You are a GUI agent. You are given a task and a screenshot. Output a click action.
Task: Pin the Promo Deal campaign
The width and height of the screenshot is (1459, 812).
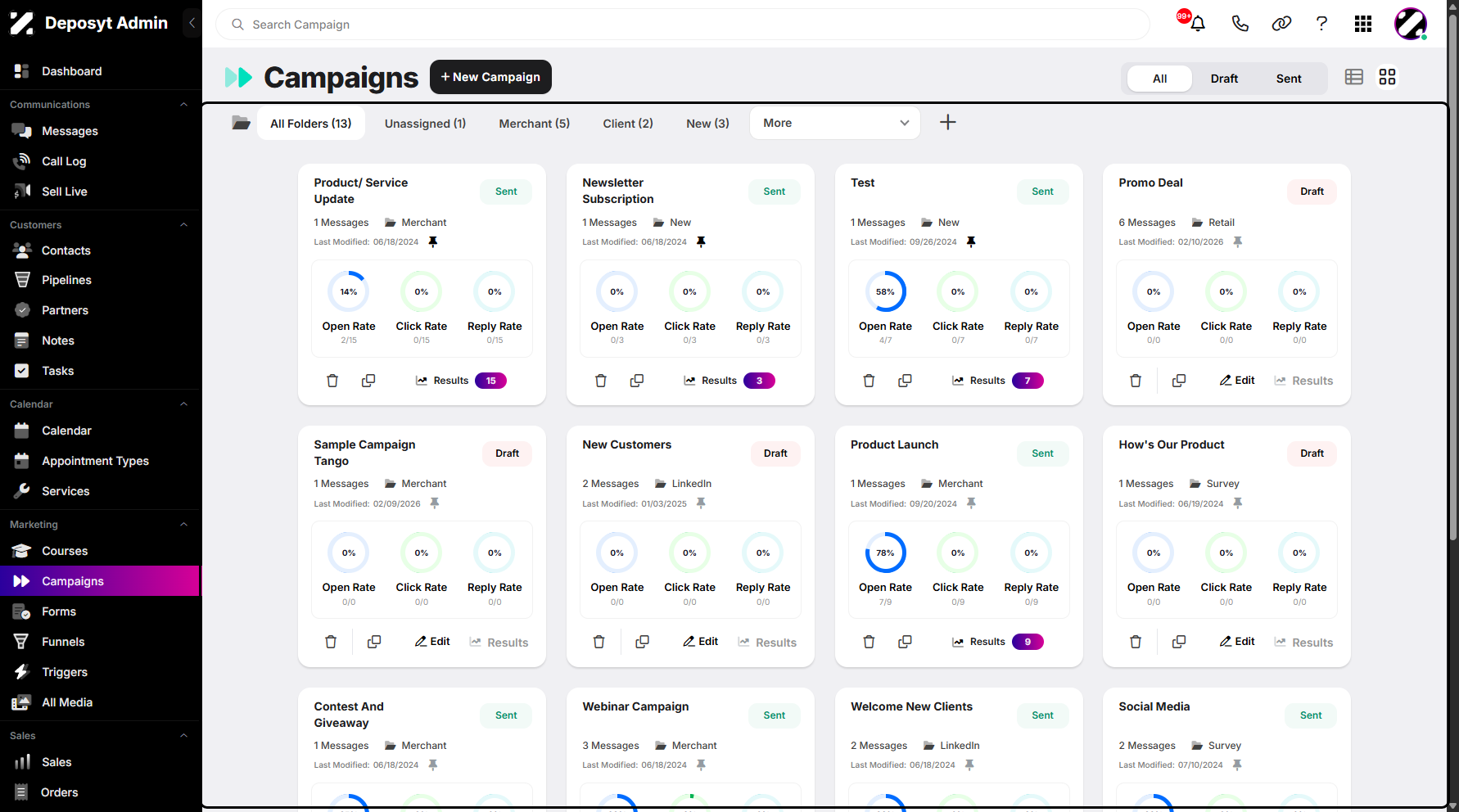tap(1238, 242)
